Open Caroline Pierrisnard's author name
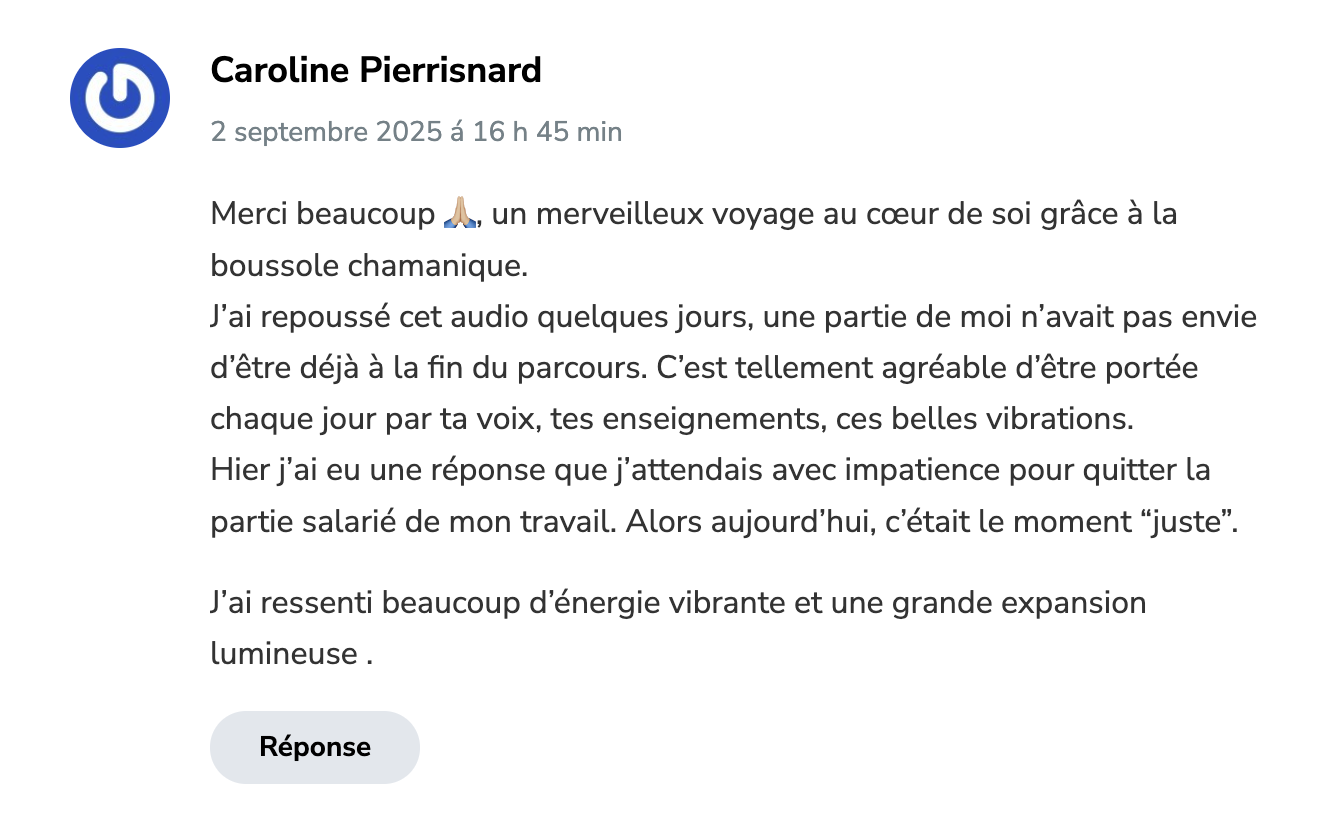Viewport: 1330px width, 822px height. click(376, 70)
